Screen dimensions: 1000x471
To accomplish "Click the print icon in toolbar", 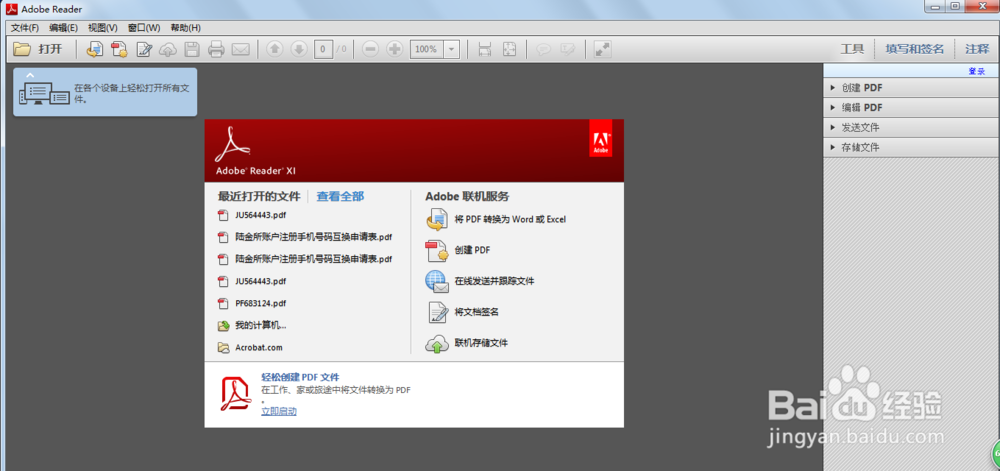I will [216, 49].
